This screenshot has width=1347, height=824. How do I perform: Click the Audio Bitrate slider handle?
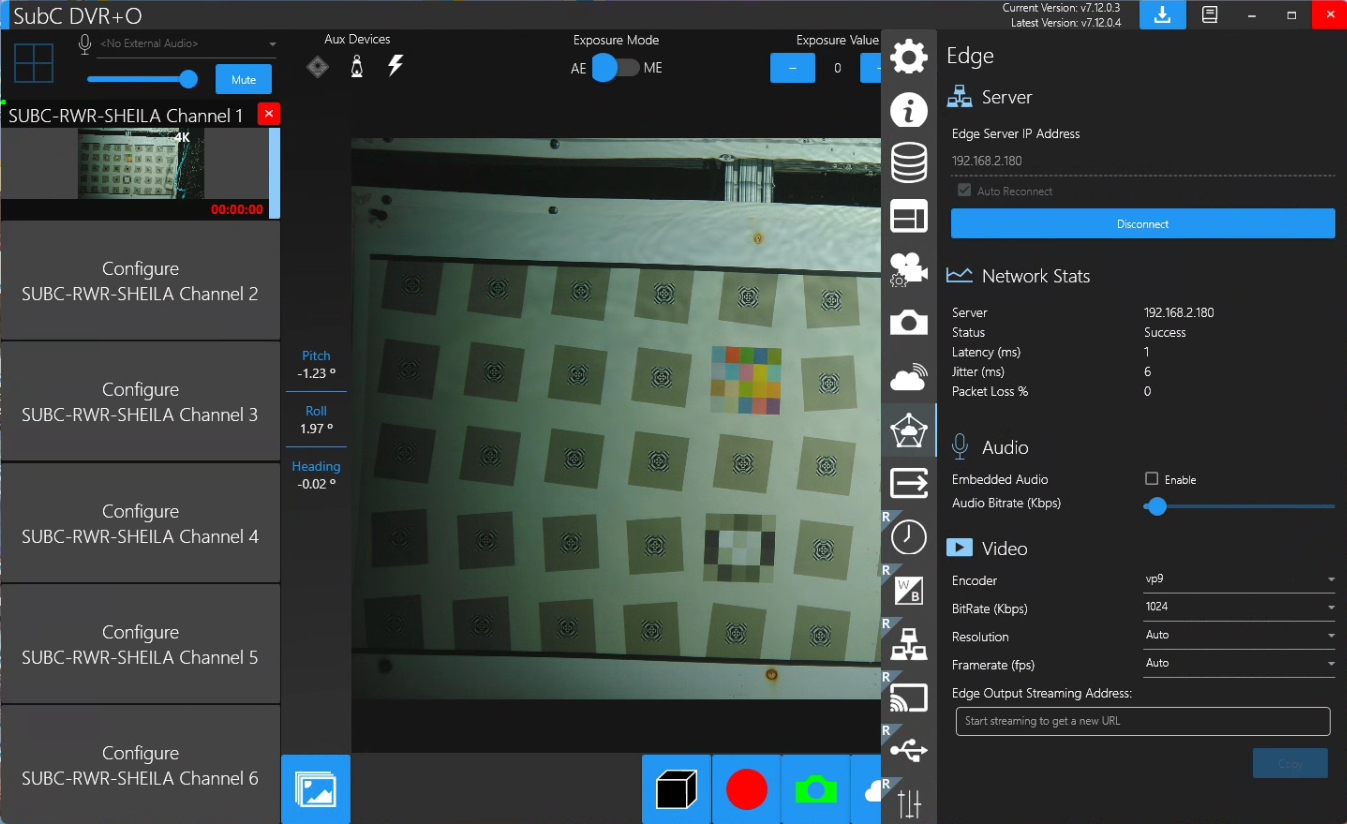click(x=1157, y=507)
